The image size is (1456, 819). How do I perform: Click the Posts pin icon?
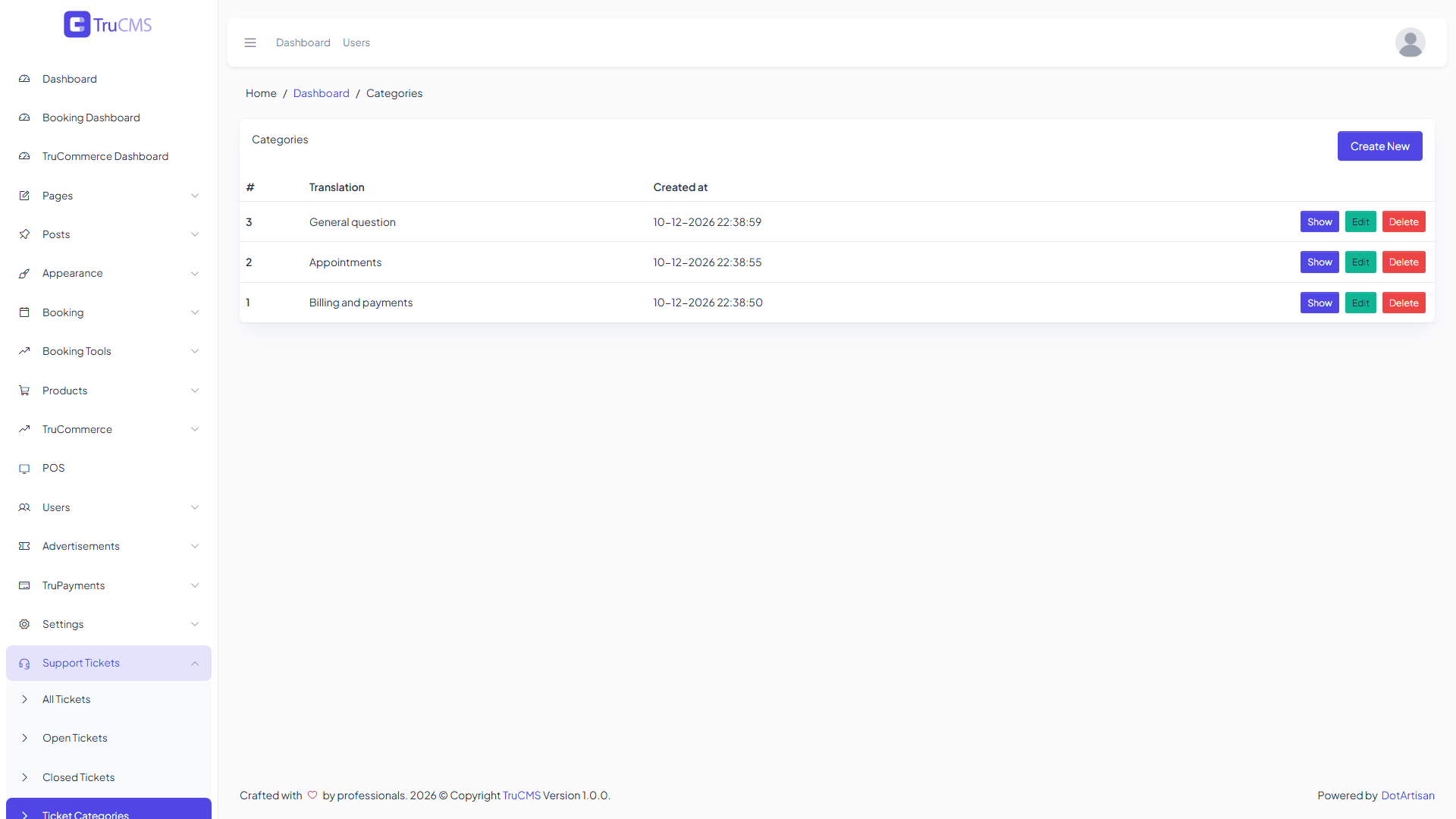tap(24, 234)
